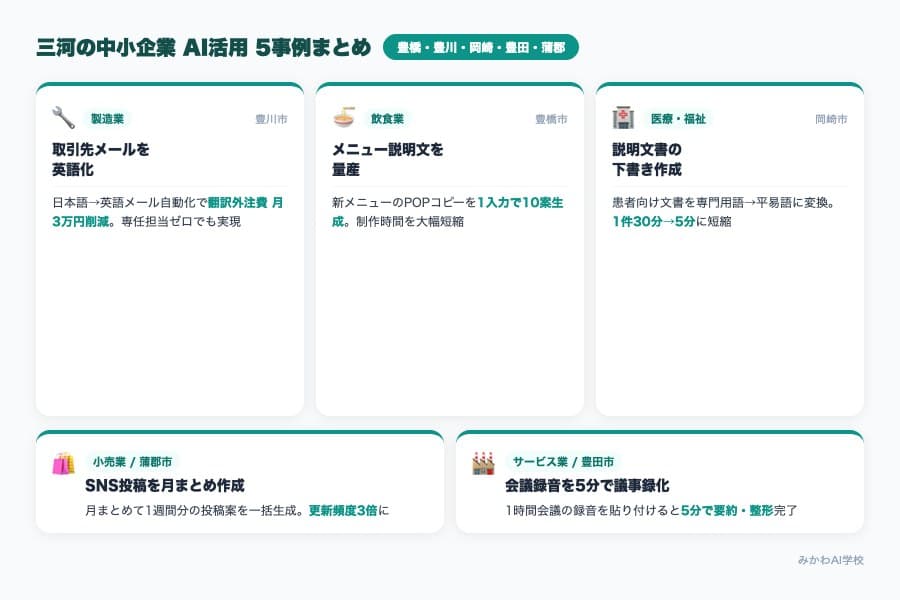Open the SNS投稿を月まとめ作成 heading
The width and height of the screenshot is (900, 600).
pos(169,487)
